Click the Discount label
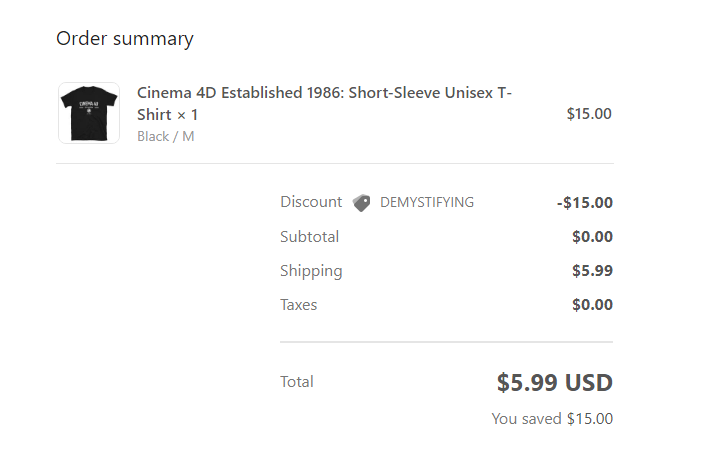Screen dimensions: 705x471 click(311, 202)
